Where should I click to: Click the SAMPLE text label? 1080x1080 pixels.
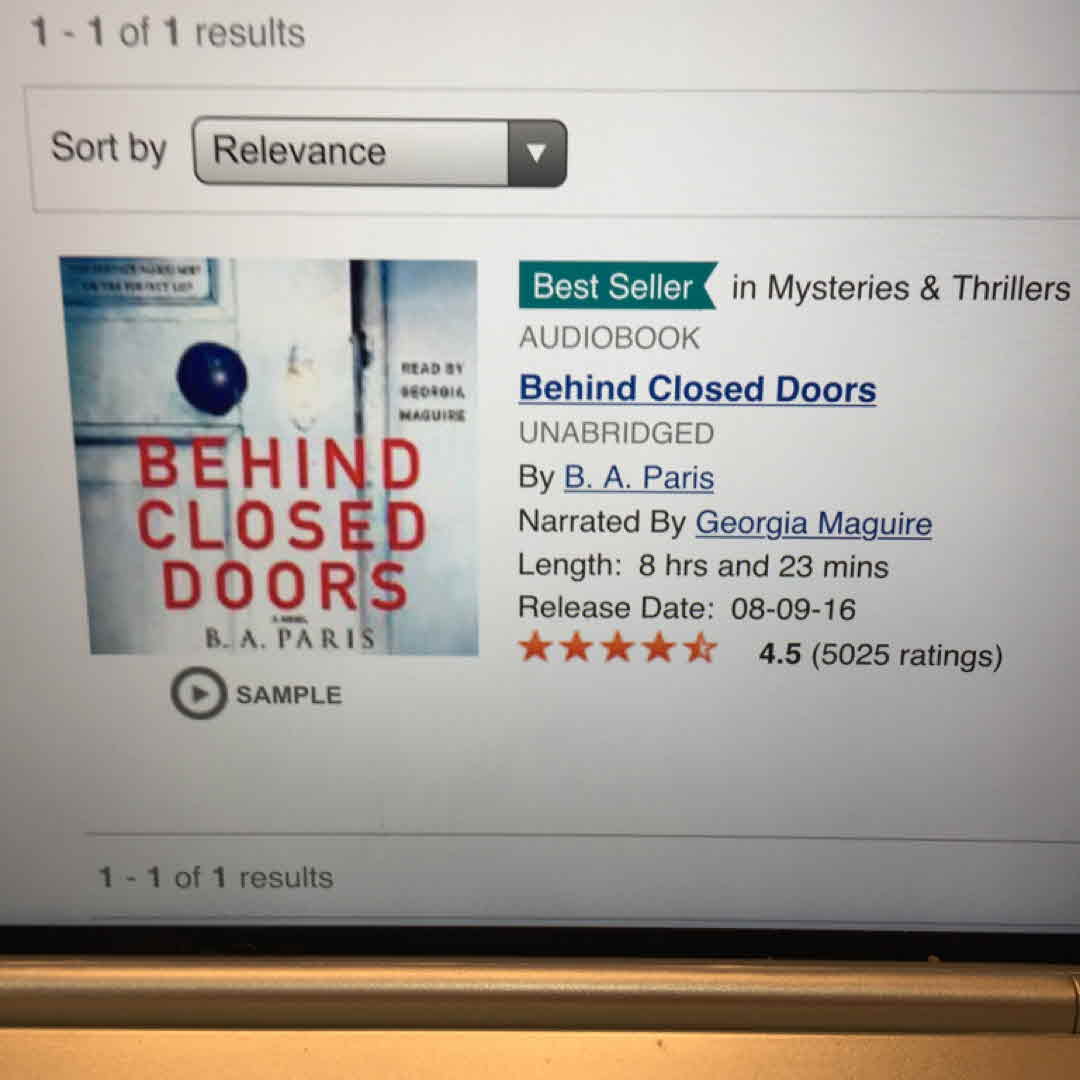[289, 695]
